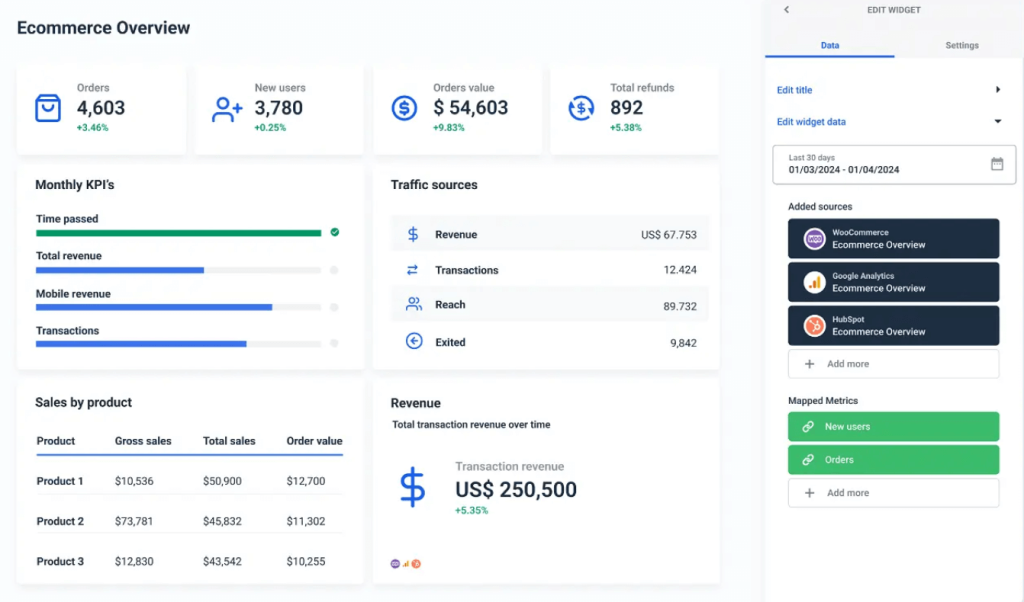Click the Total refunds circular dollar icon
This screenshot has width=1024, height=602.
pos(581,108)
